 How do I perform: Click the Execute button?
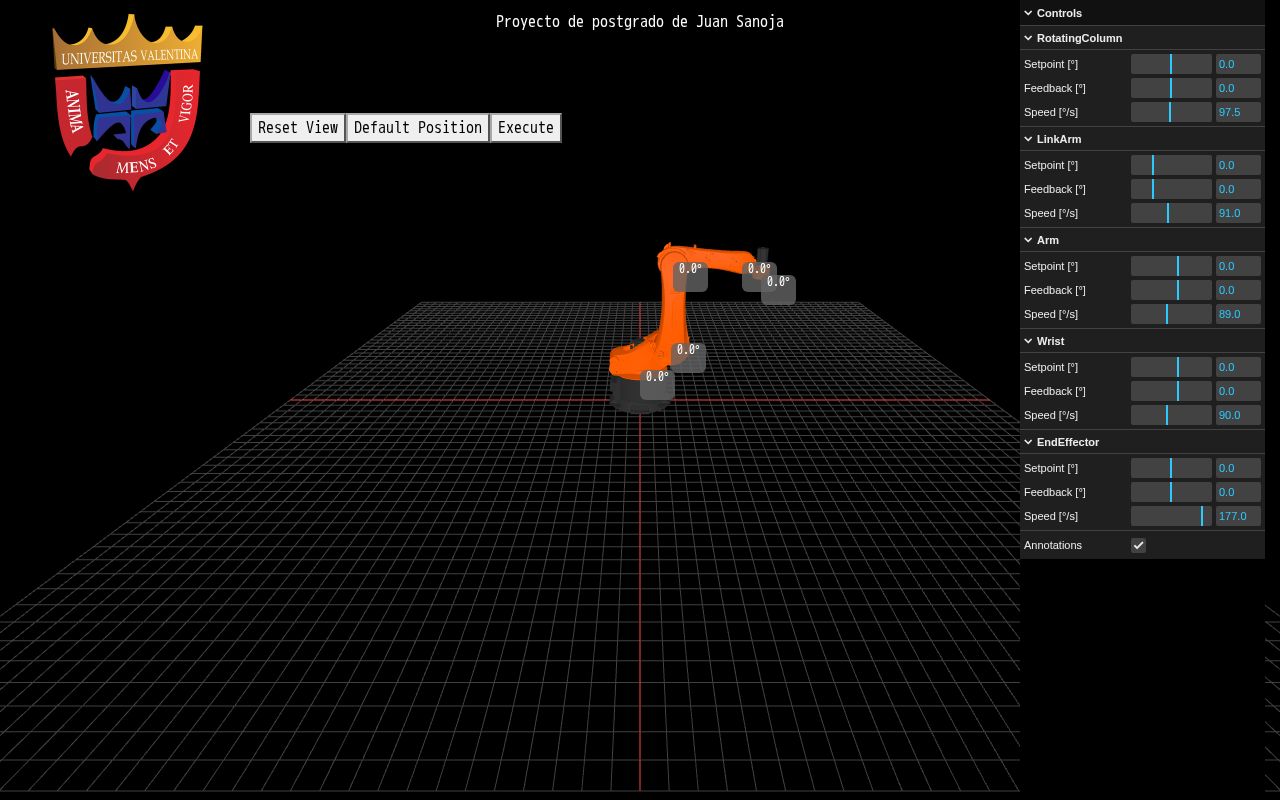pyautogui.click(x=526, y=128)
